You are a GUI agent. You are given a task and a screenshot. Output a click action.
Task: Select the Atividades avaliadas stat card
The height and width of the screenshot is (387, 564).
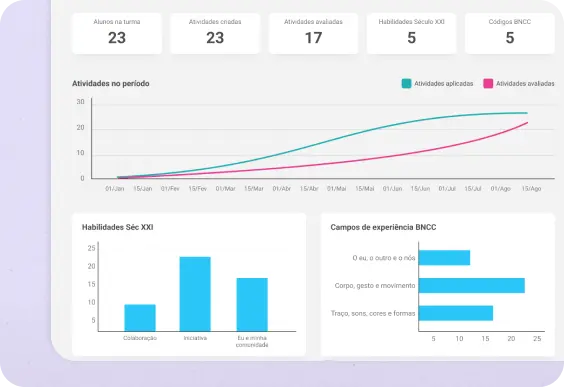[313, 33]
